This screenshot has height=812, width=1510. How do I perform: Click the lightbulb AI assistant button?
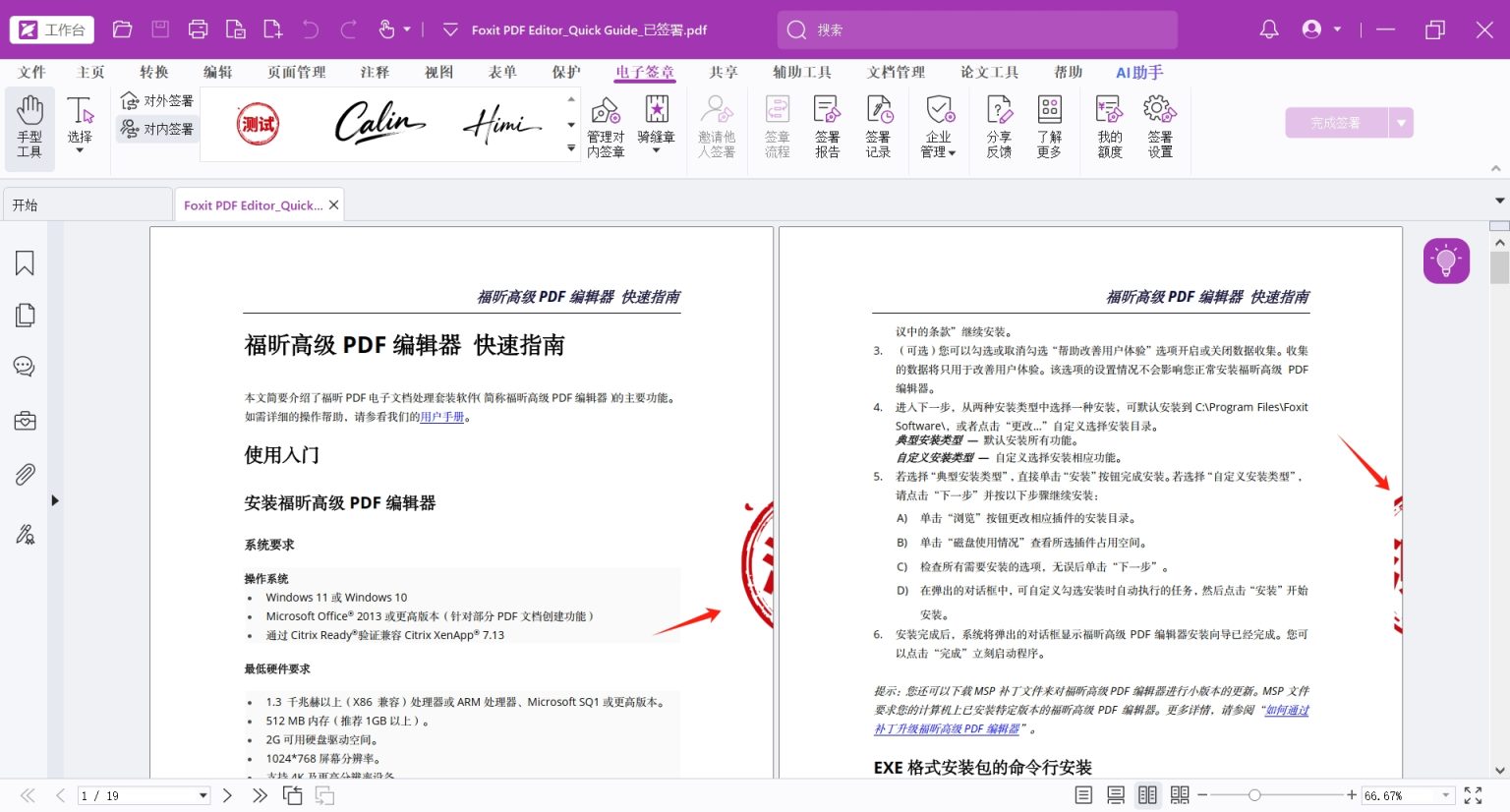1446,261
